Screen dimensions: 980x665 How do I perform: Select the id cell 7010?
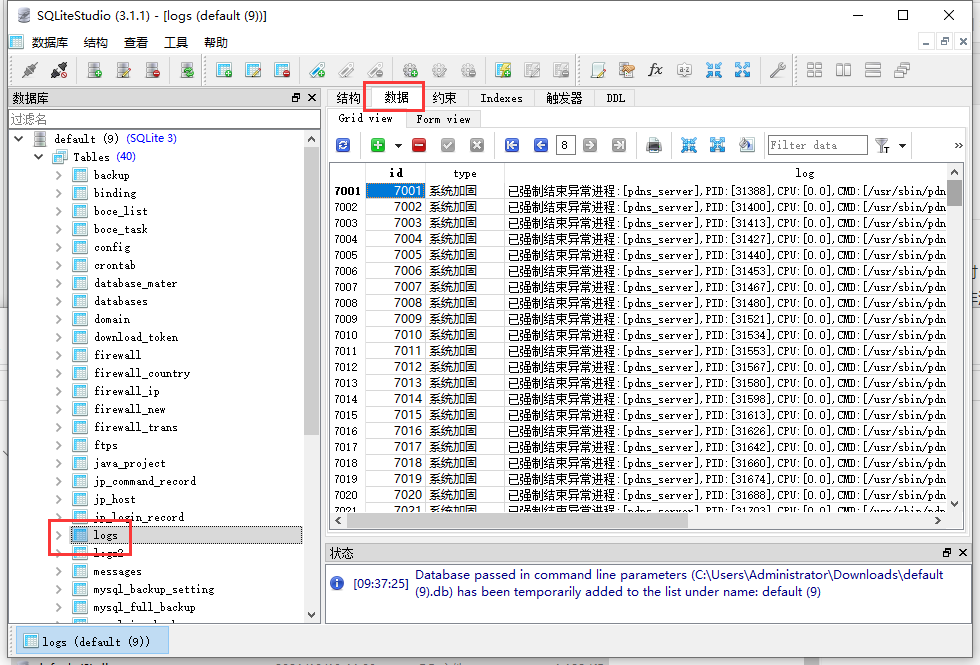point(396,335)
